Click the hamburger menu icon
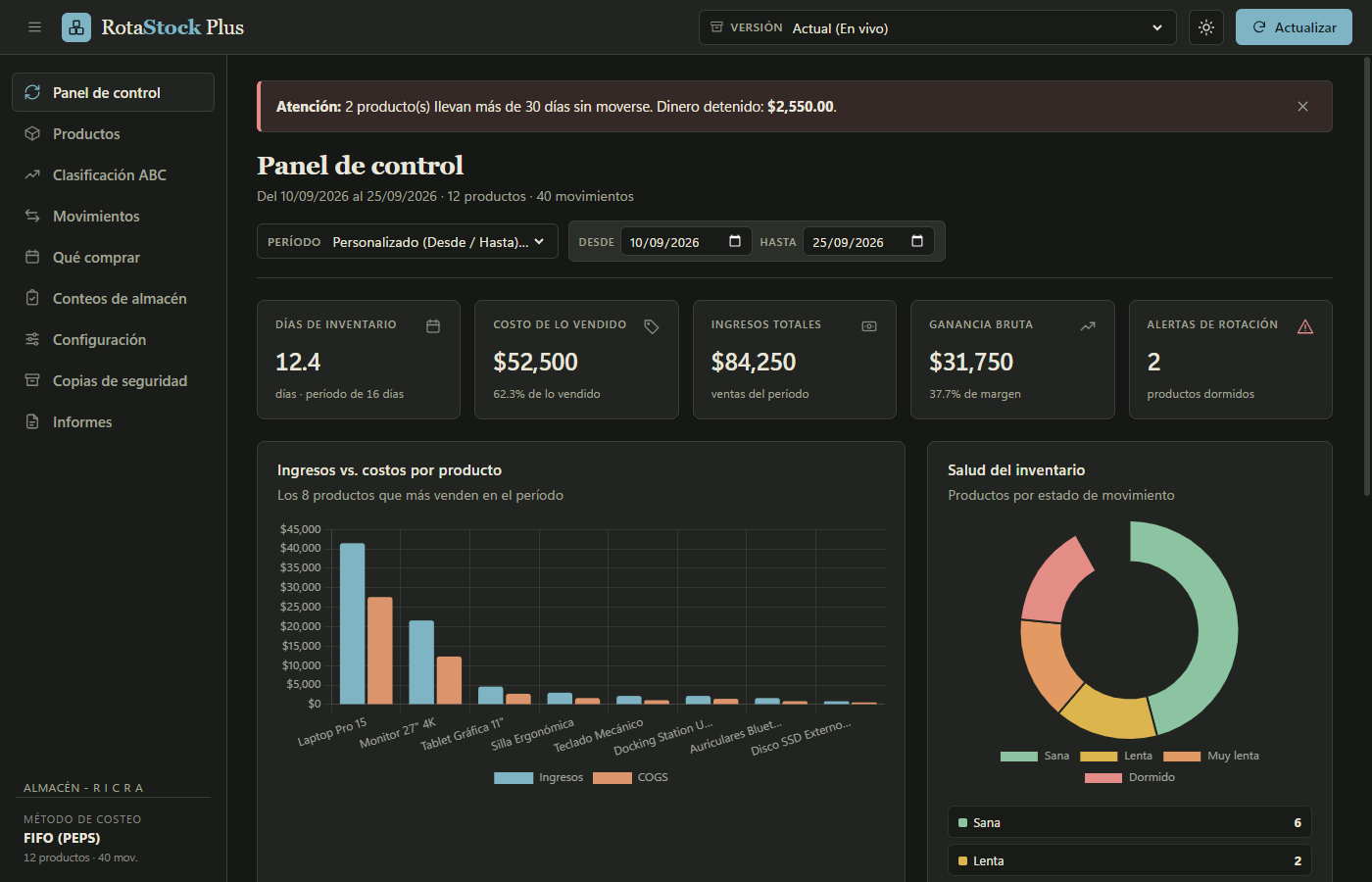 34,27
